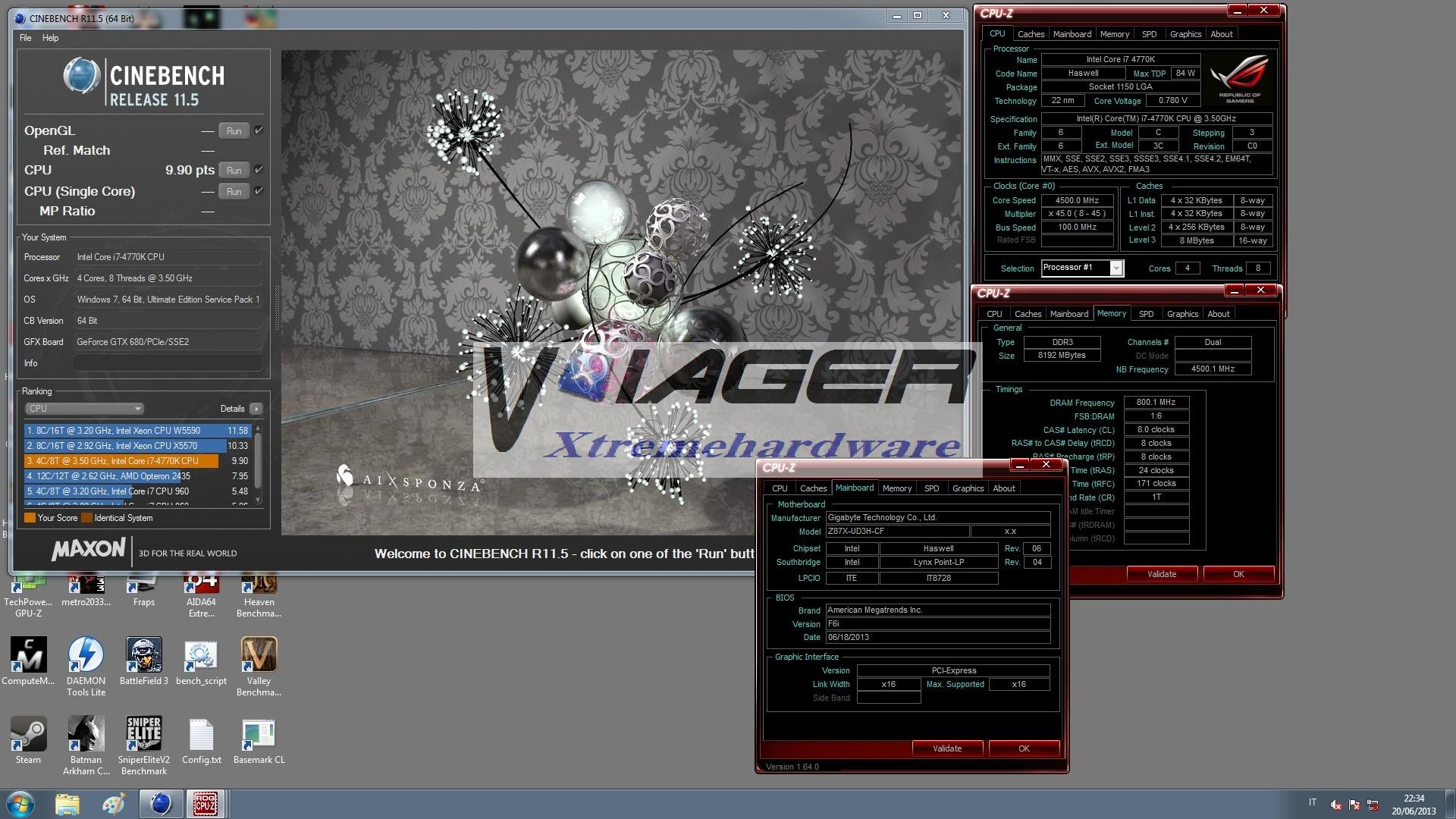Open the Valley Benchmark desktop icon
This screenshot has height=819, width=1456.
point(259,655)
